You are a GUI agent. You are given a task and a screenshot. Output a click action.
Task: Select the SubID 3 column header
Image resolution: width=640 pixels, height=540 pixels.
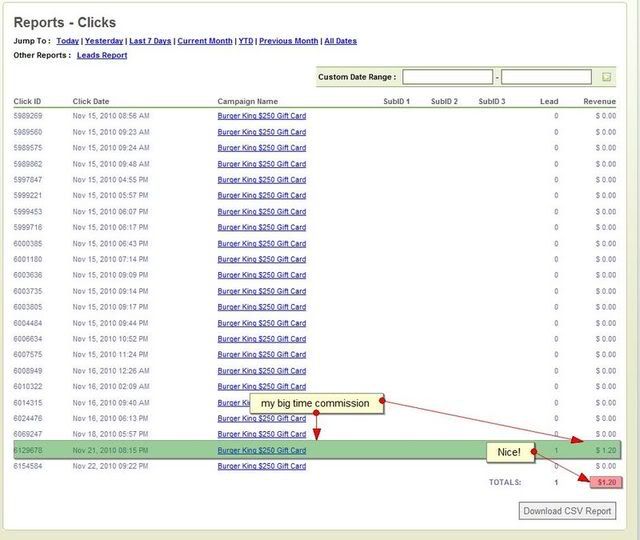[x=492, y=101]
